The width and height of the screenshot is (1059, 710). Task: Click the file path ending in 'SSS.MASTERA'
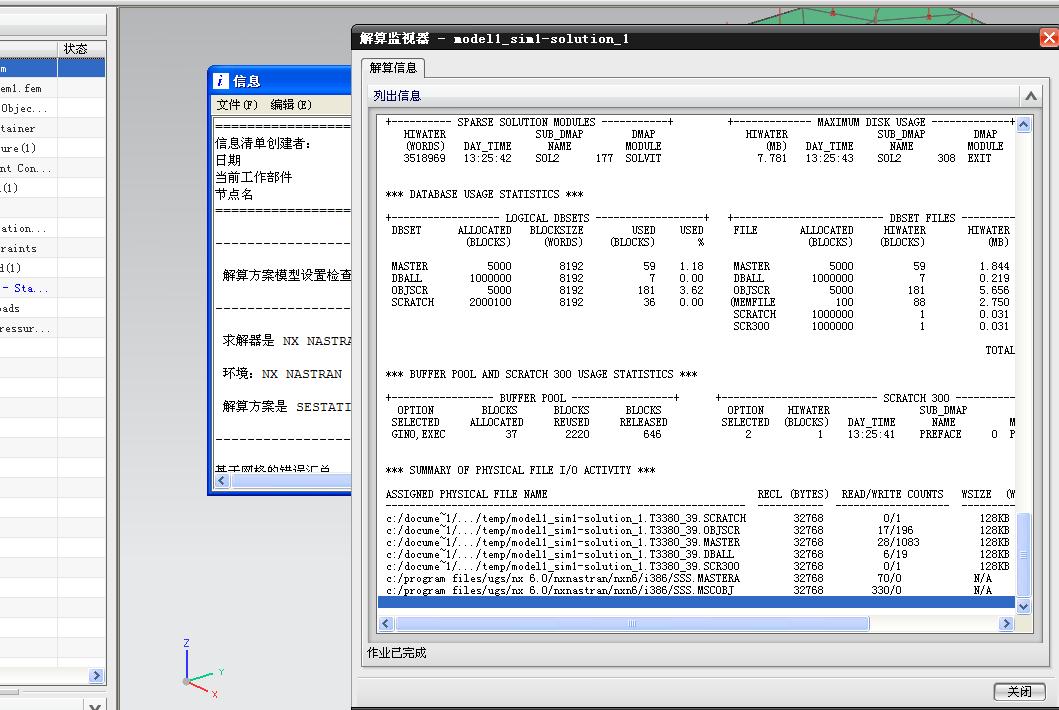[563, 578]
